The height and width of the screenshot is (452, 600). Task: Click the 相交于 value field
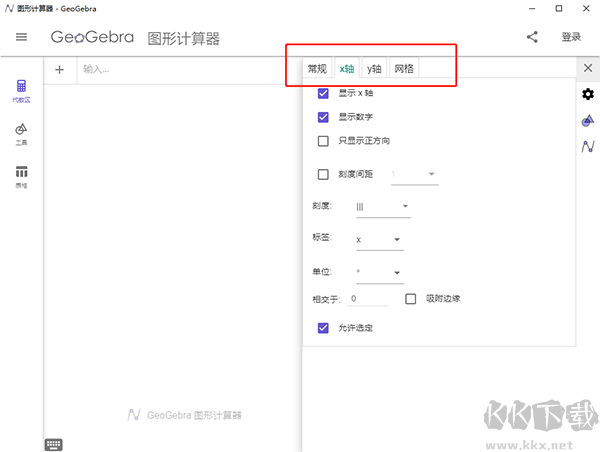click(367, 299)
